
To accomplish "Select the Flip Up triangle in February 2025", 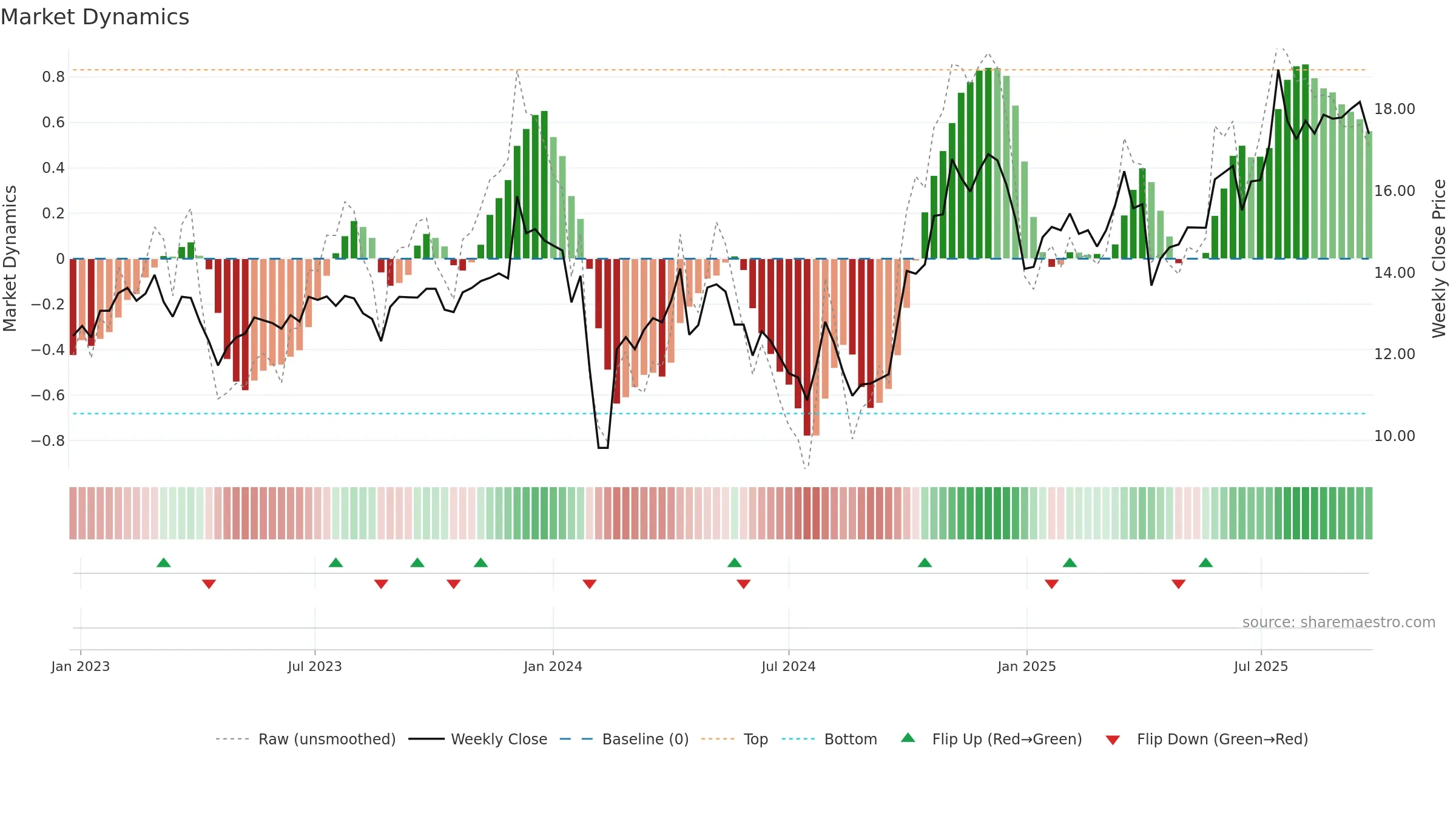I will point(1070,562).
